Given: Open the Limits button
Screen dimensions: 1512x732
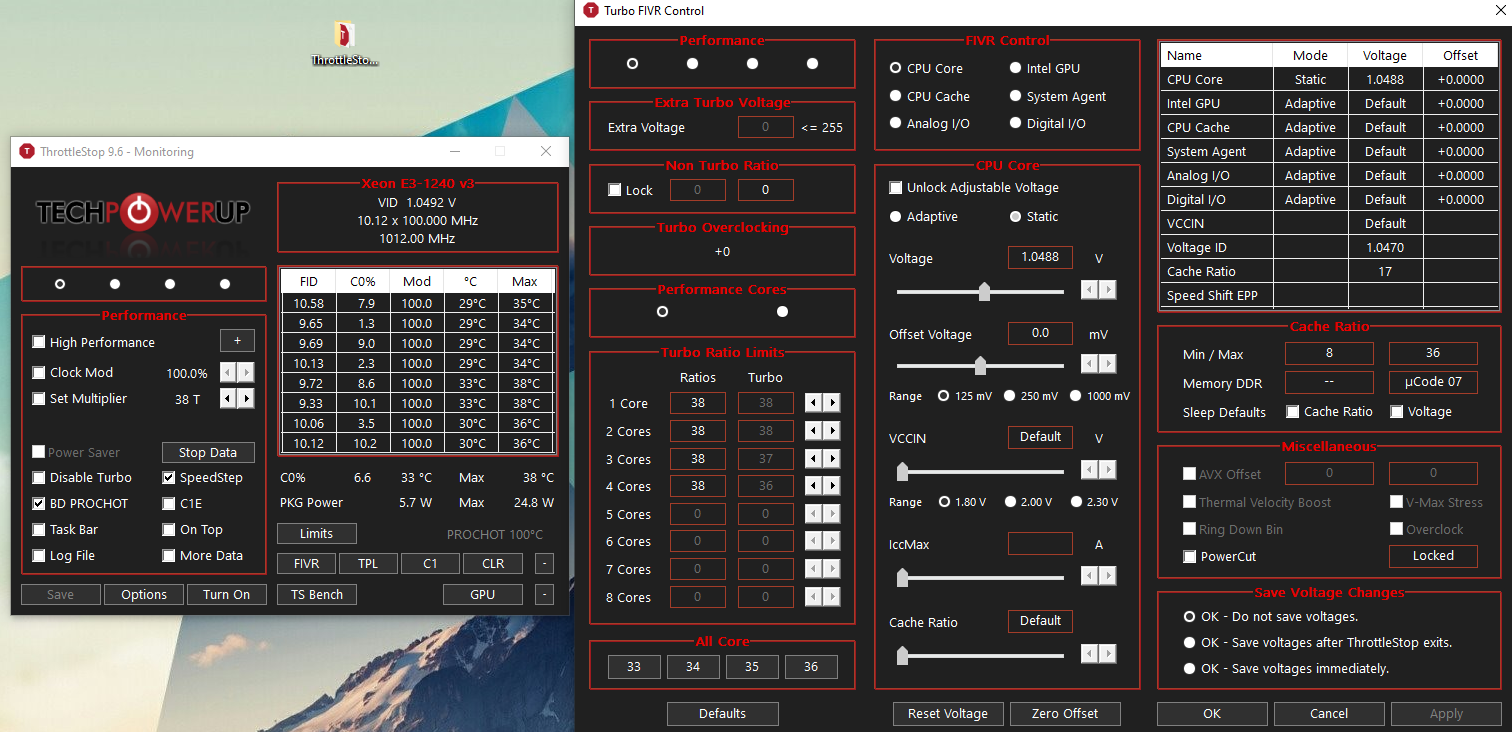Looking at the screenshot, I should point(316,534).
